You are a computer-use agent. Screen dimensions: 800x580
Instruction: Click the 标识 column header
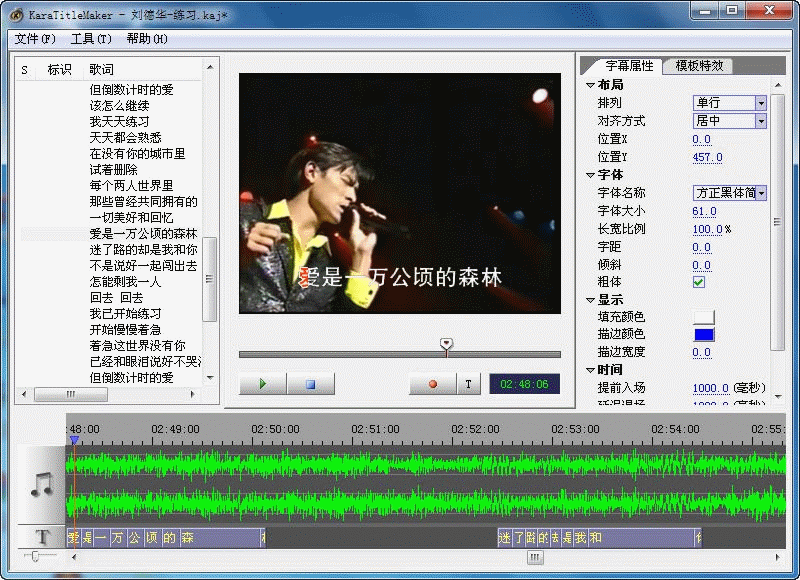59,69
